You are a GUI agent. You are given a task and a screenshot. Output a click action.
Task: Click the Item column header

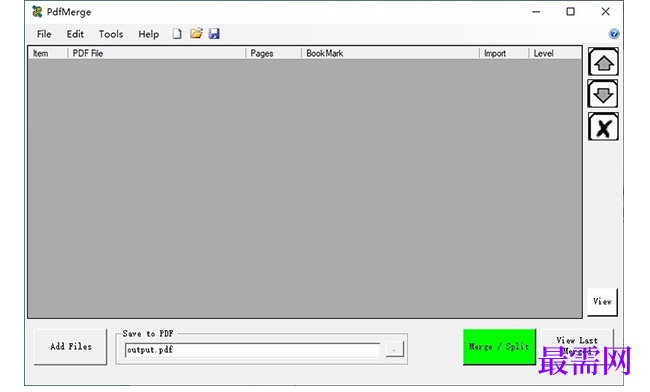tap(48, 53)
